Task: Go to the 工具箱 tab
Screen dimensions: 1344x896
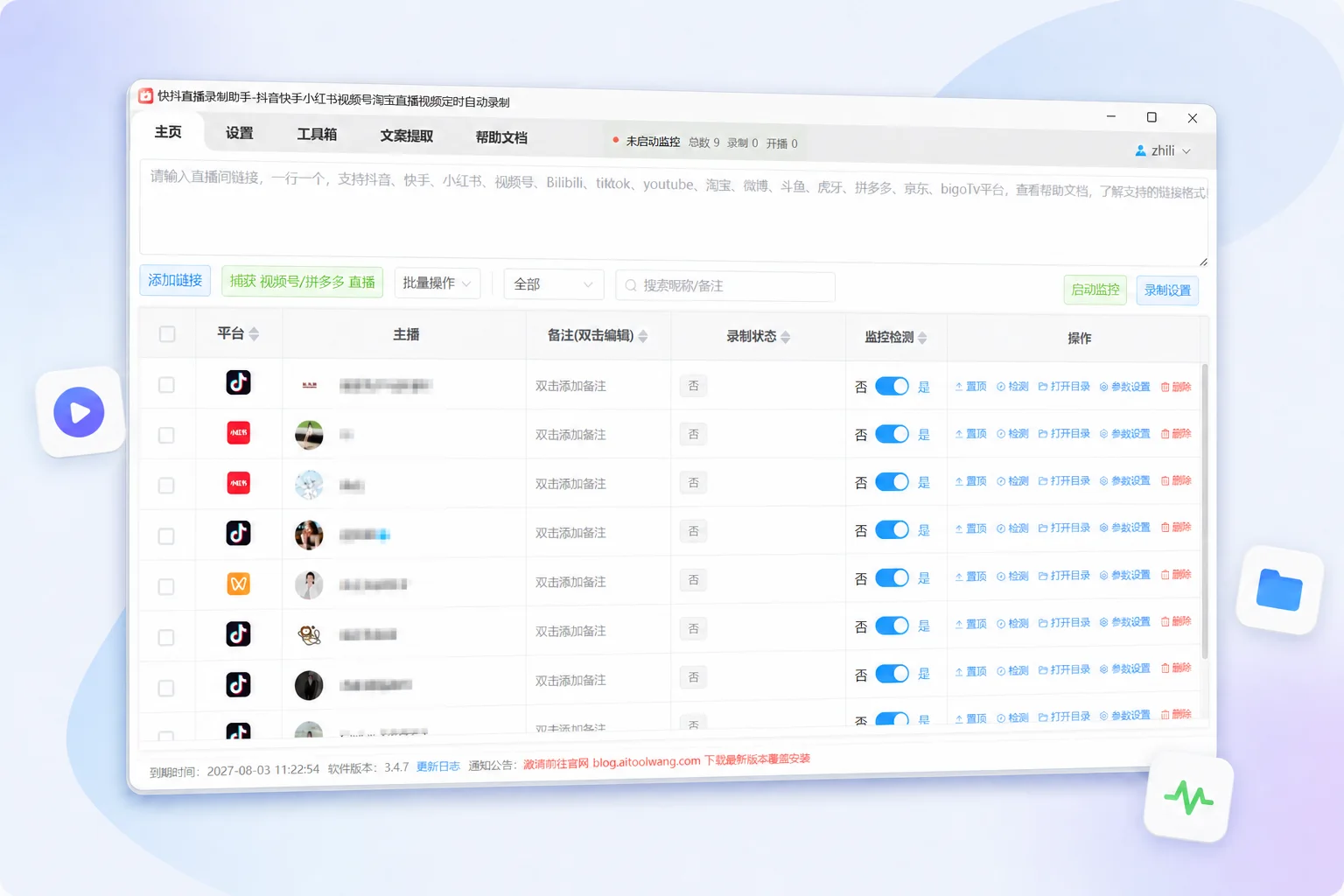Action: [317, 134]
